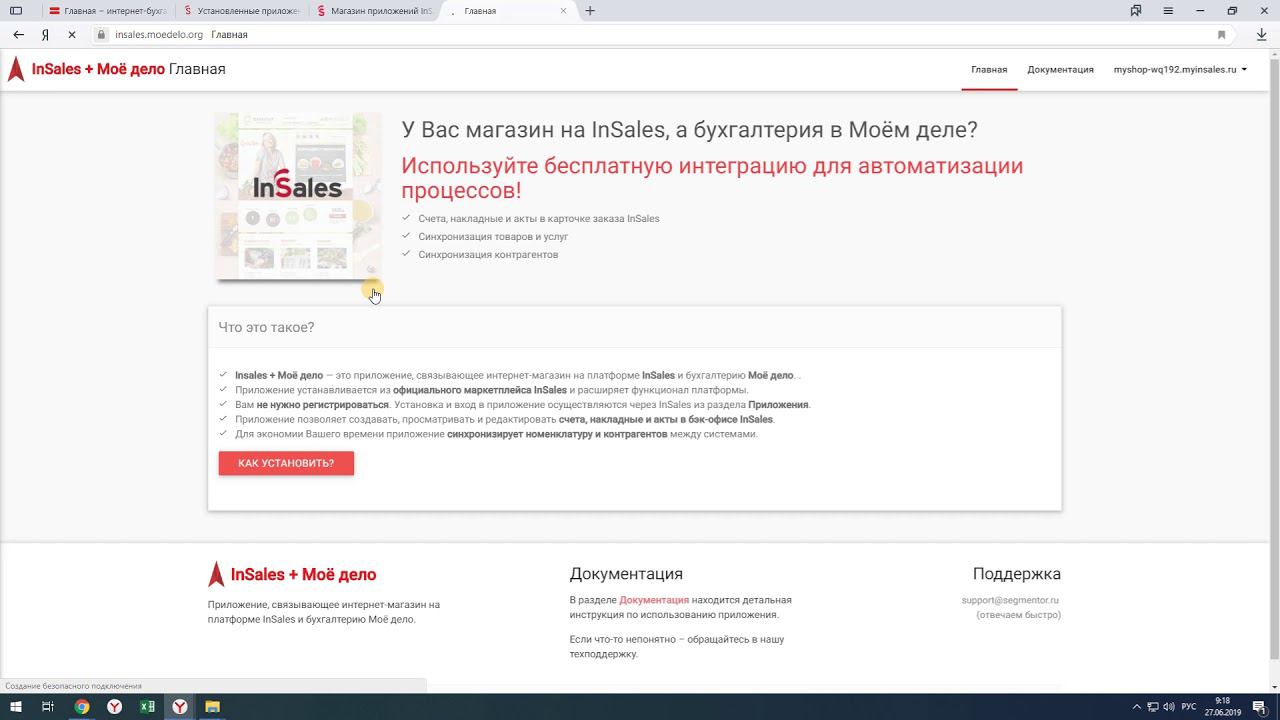Expand the myshop-wq192.myinsales.ru dropdown
Image resolution: width=1280 pixels, height=720 pixels.
1180,70
